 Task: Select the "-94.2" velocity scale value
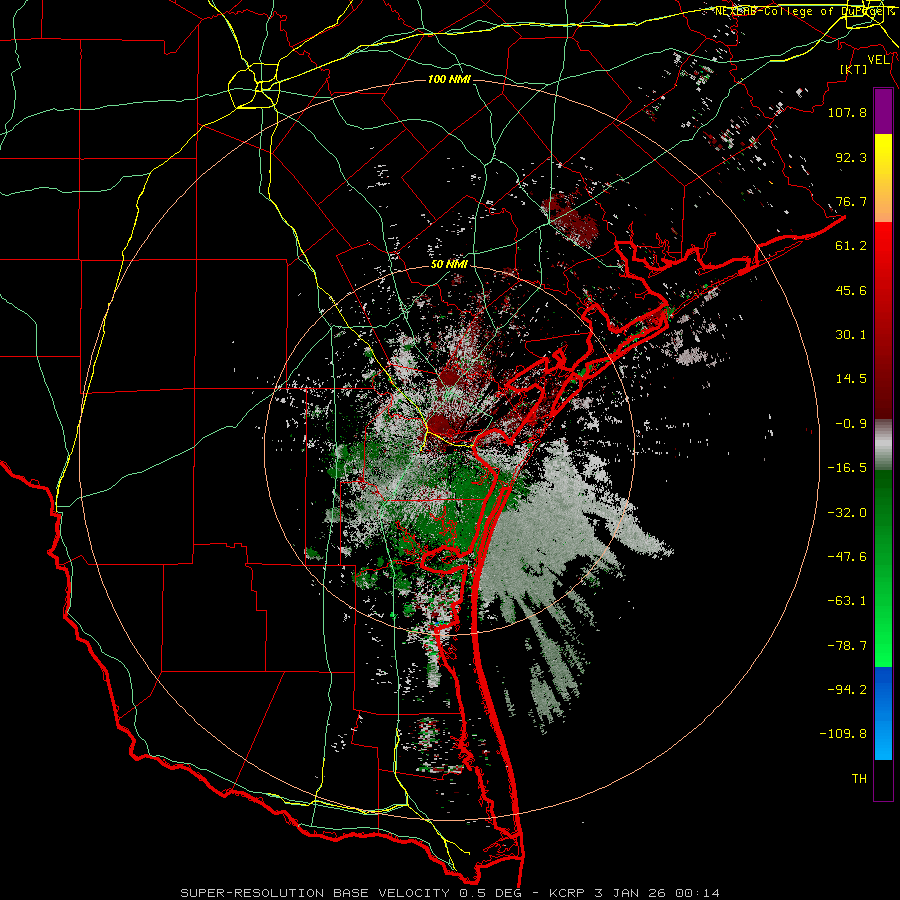847,690
